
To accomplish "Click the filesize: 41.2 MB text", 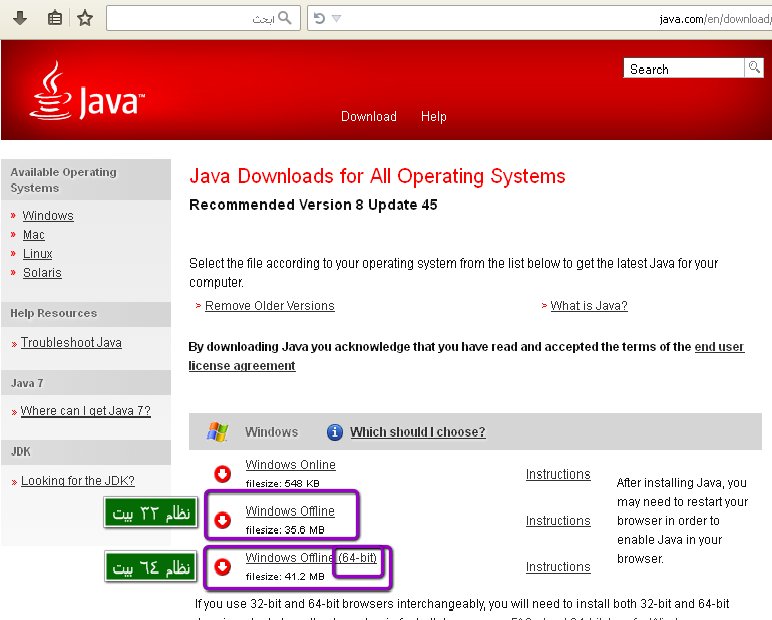I will (285, 577).
